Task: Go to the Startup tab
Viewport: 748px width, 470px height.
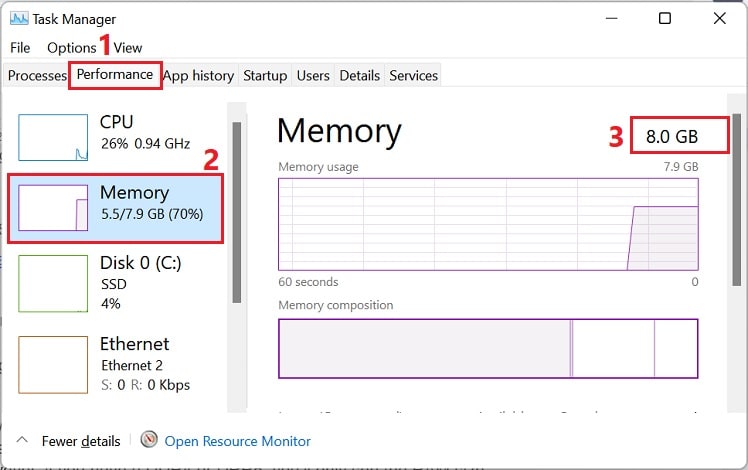Action: (265, 75)
